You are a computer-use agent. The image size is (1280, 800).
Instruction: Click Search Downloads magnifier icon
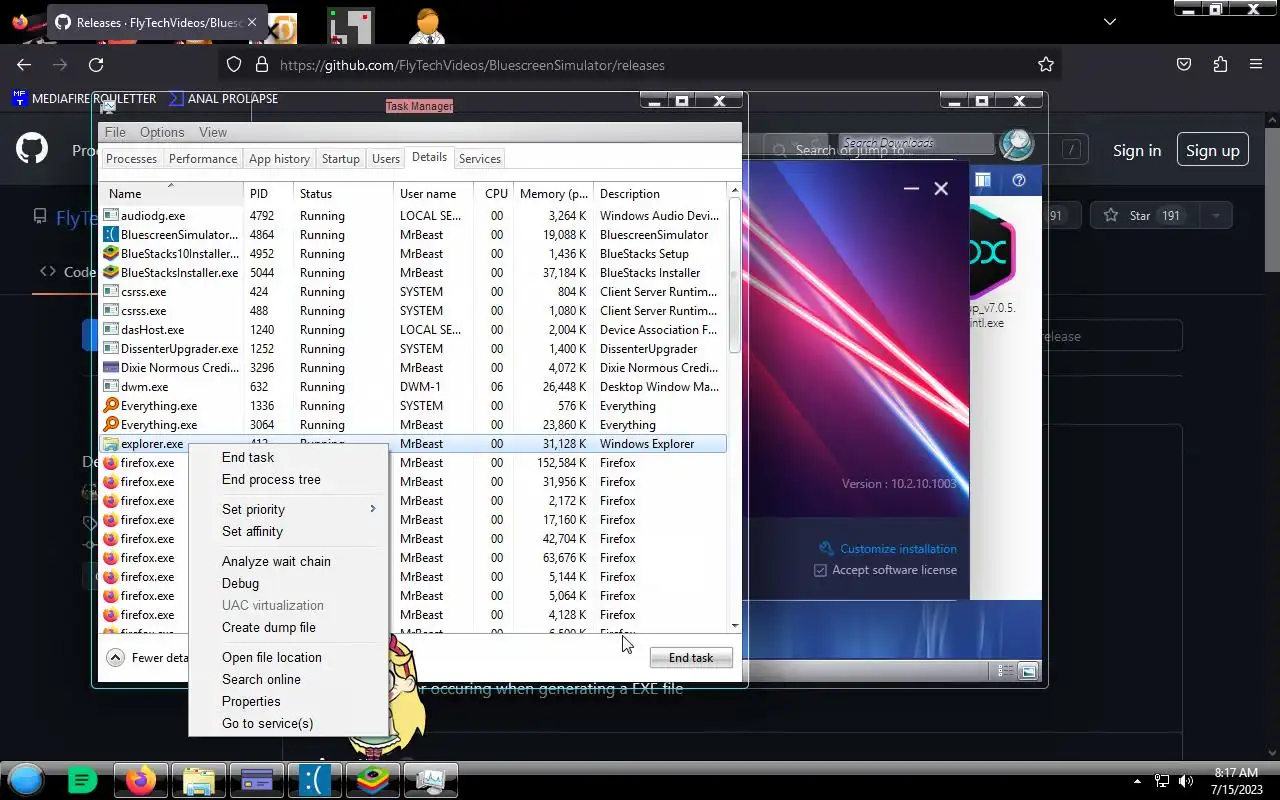1017,145
